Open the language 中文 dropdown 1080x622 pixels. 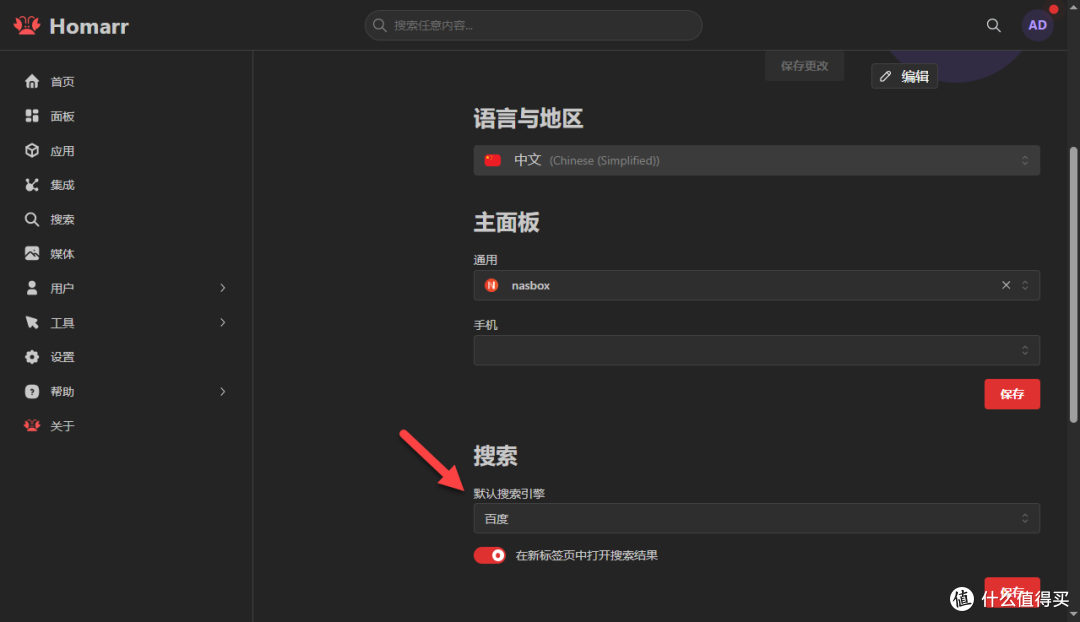(x=756, y=160)
